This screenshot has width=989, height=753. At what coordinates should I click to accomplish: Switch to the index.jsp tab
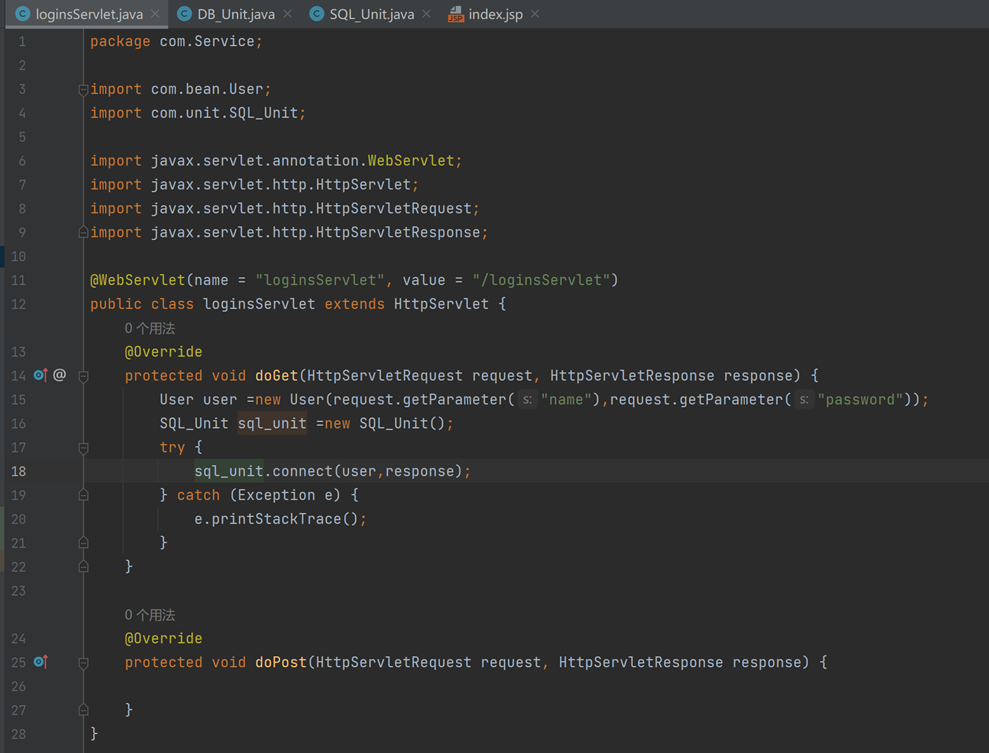click(494, 14)
